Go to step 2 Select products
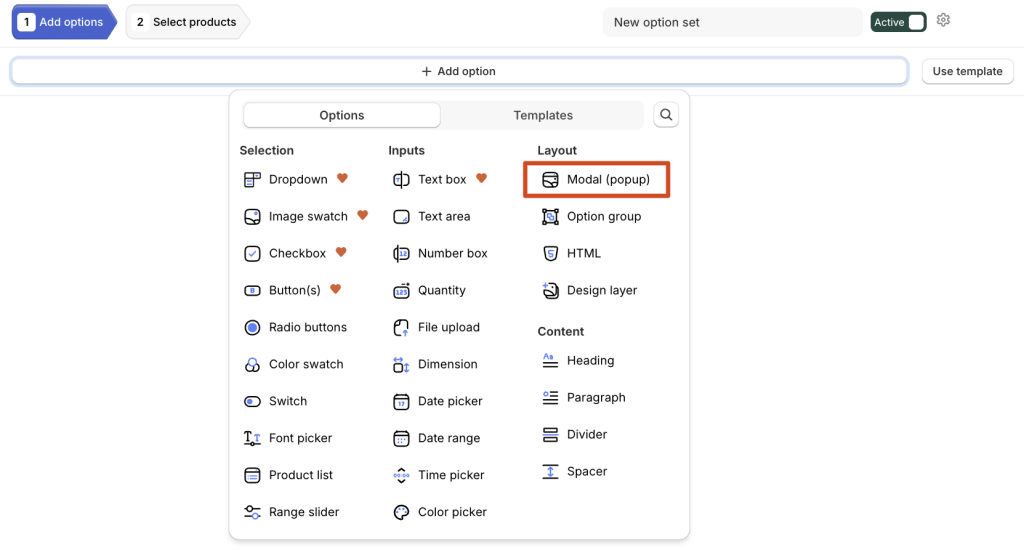Screen dimensions: 1024x550 (x=187, y=22)
